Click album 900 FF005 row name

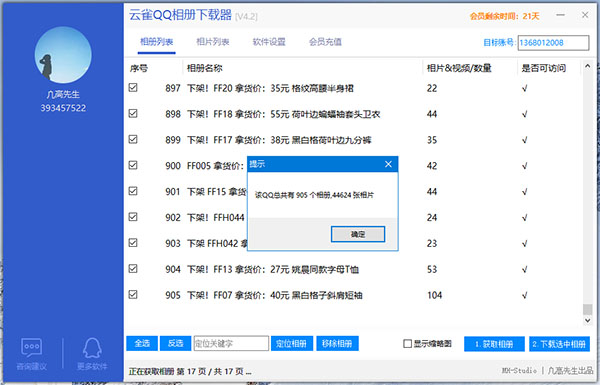coord(215,166)
